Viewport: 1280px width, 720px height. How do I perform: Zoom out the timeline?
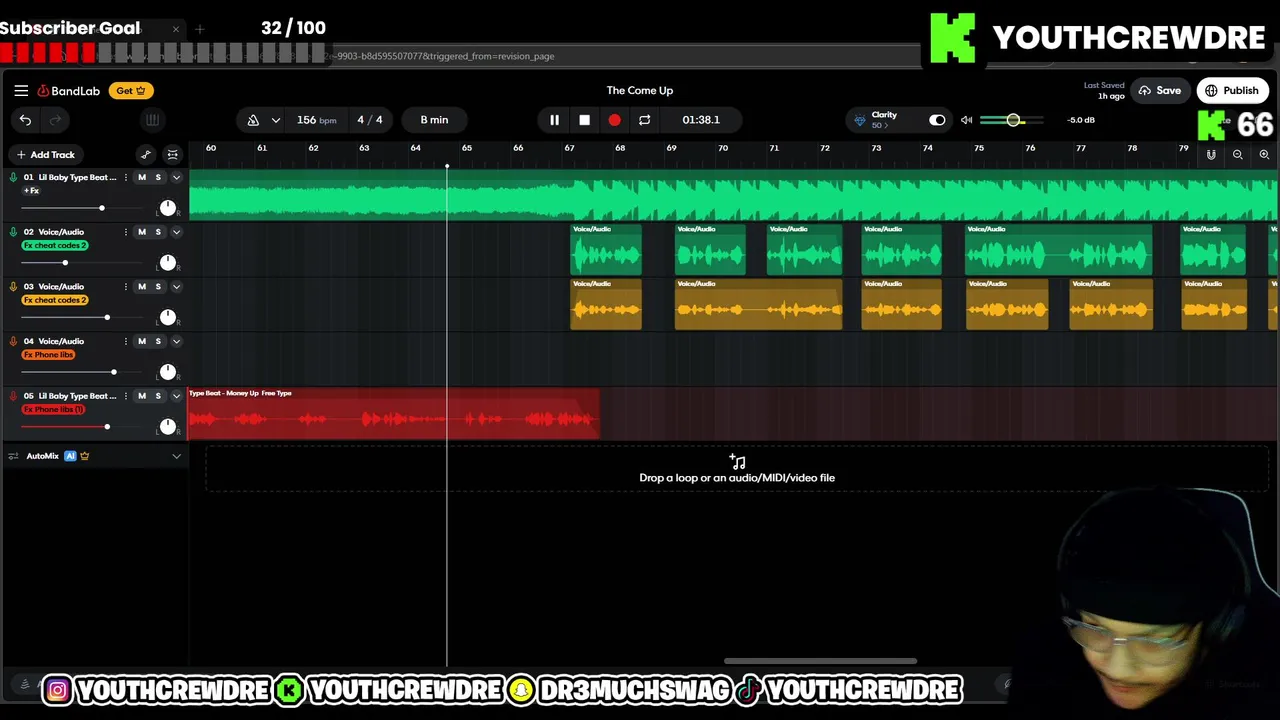1238,155
